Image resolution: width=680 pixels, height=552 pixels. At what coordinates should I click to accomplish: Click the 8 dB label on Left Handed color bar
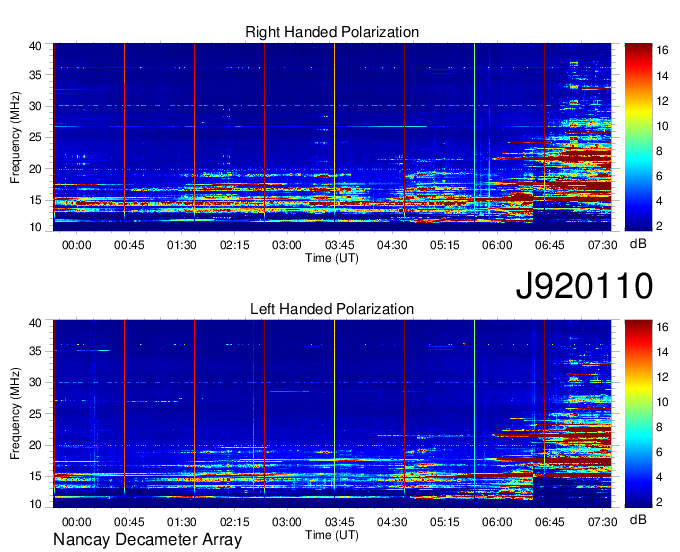click(x=659, y=428)
